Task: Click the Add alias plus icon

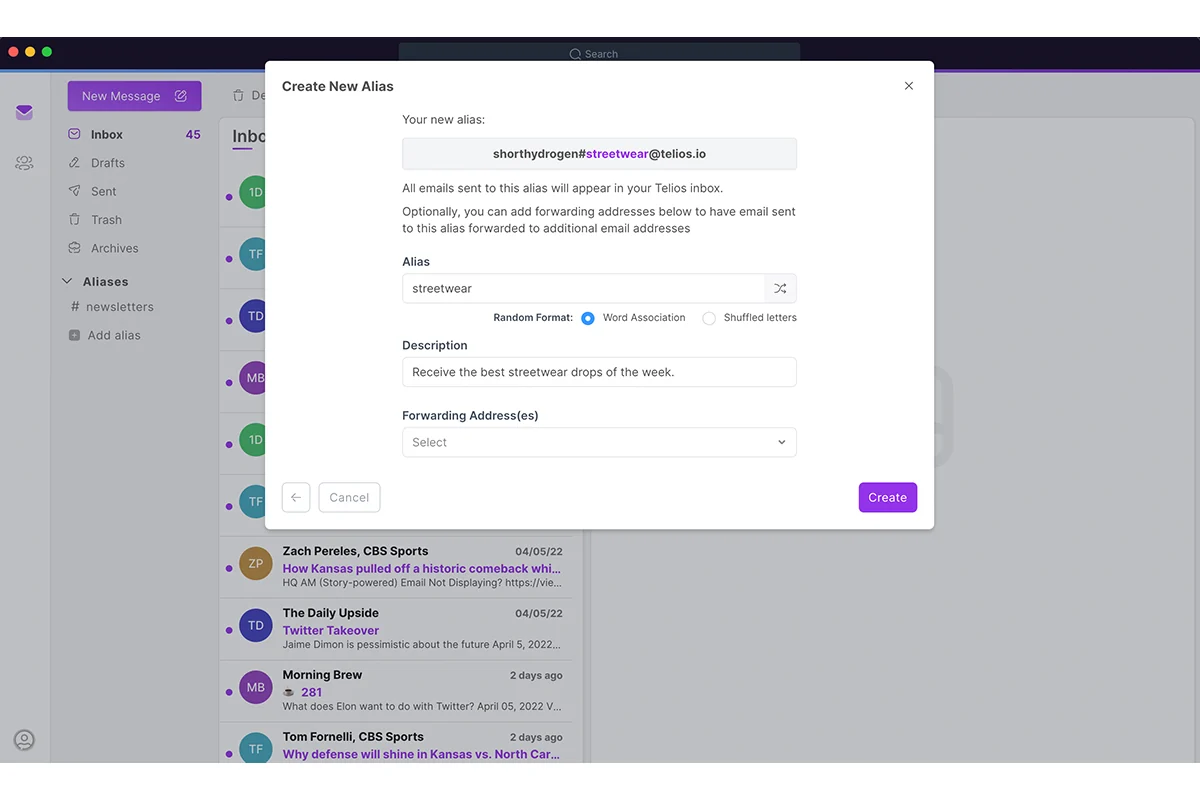Action: [74, 336]
